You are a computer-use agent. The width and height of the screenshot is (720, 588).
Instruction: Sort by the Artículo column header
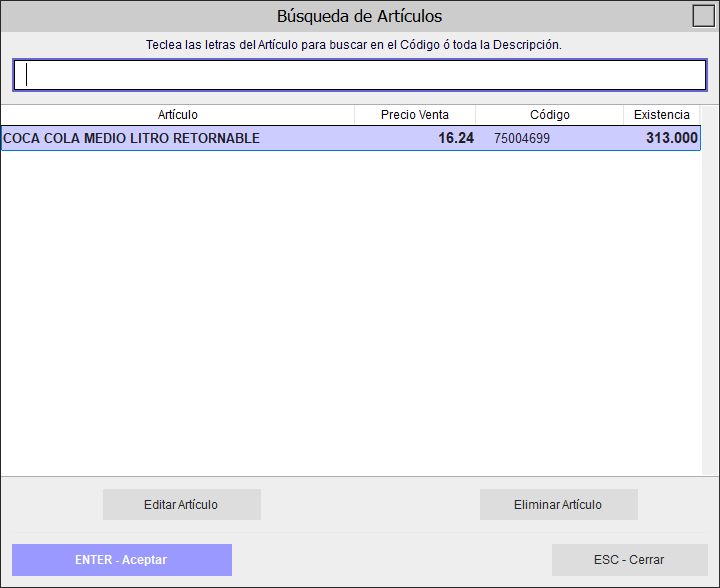(178, 115)
